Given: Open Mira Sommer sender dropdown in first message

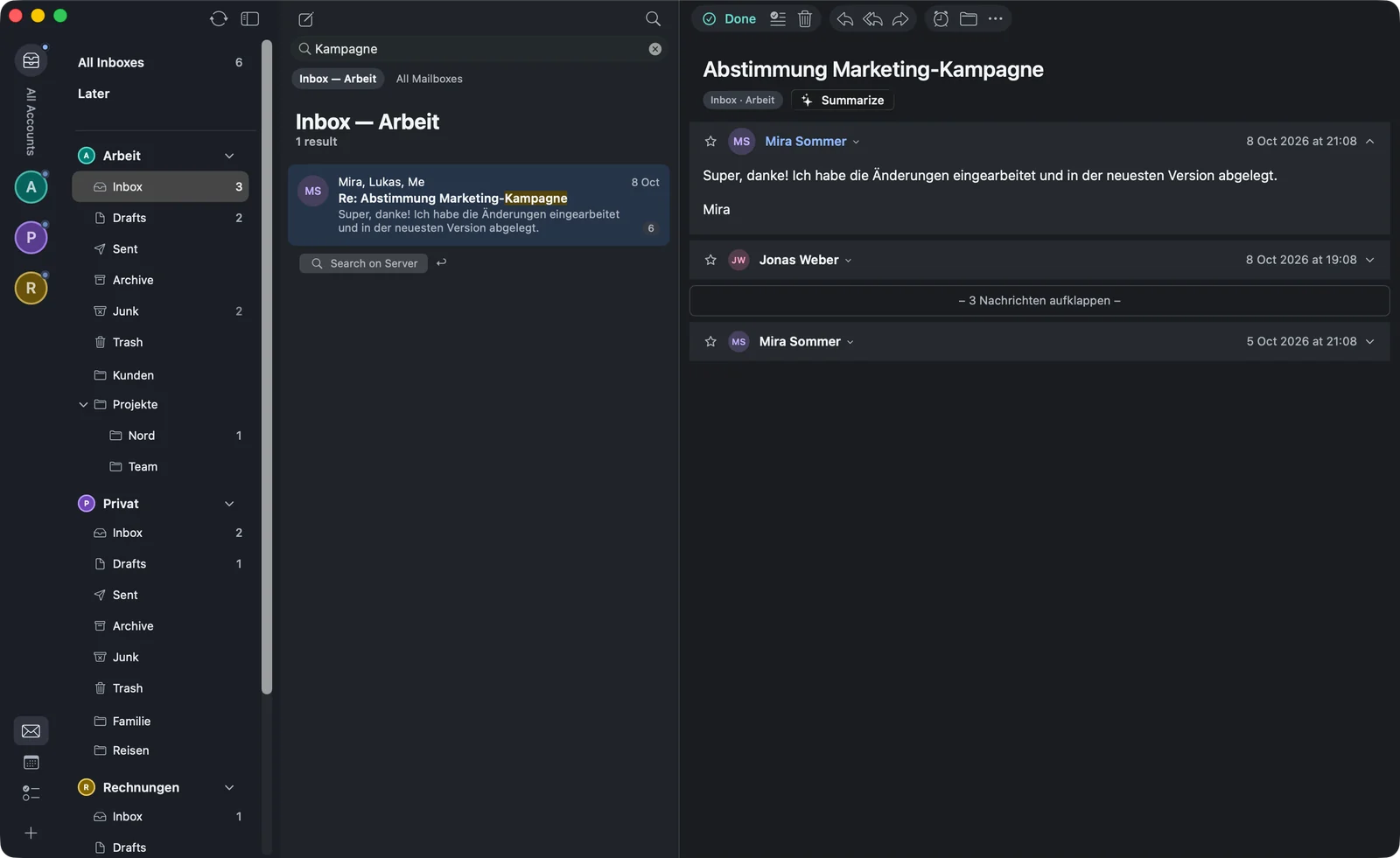Looking at the screenshot, I should pos(856,142).
